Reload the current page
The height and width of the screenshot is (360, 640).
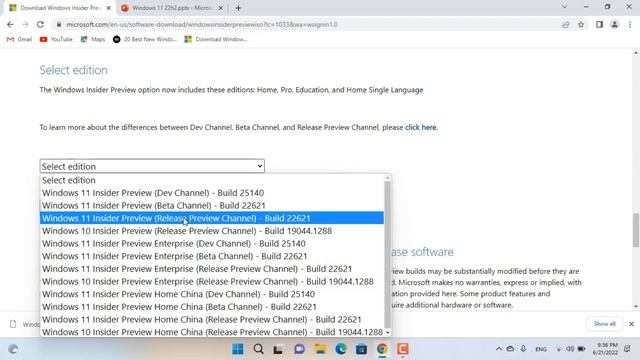pos(40,24)
